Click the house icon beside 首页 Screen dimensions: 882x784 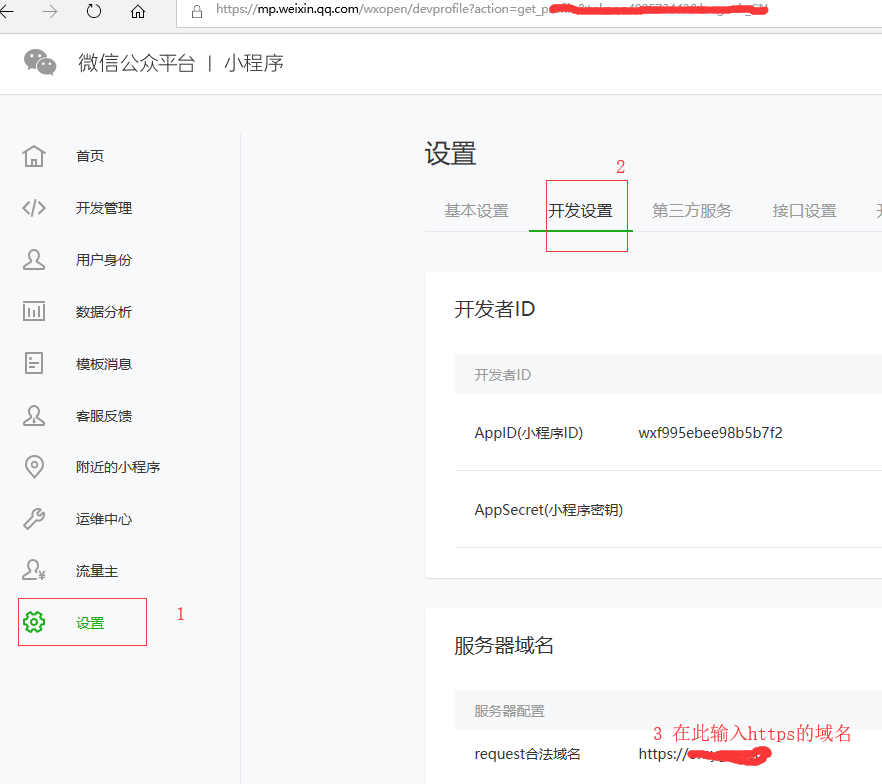34,156
